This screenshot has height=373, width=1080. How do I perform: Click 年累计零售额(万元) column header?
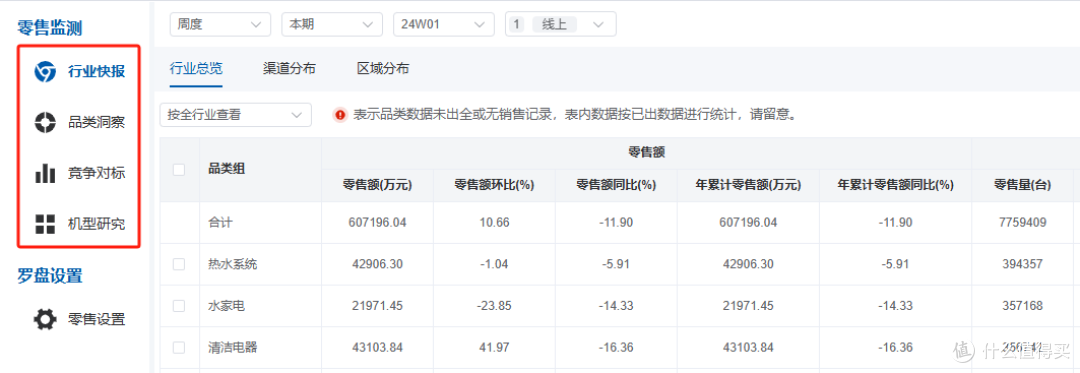click(x=749, y=185)
